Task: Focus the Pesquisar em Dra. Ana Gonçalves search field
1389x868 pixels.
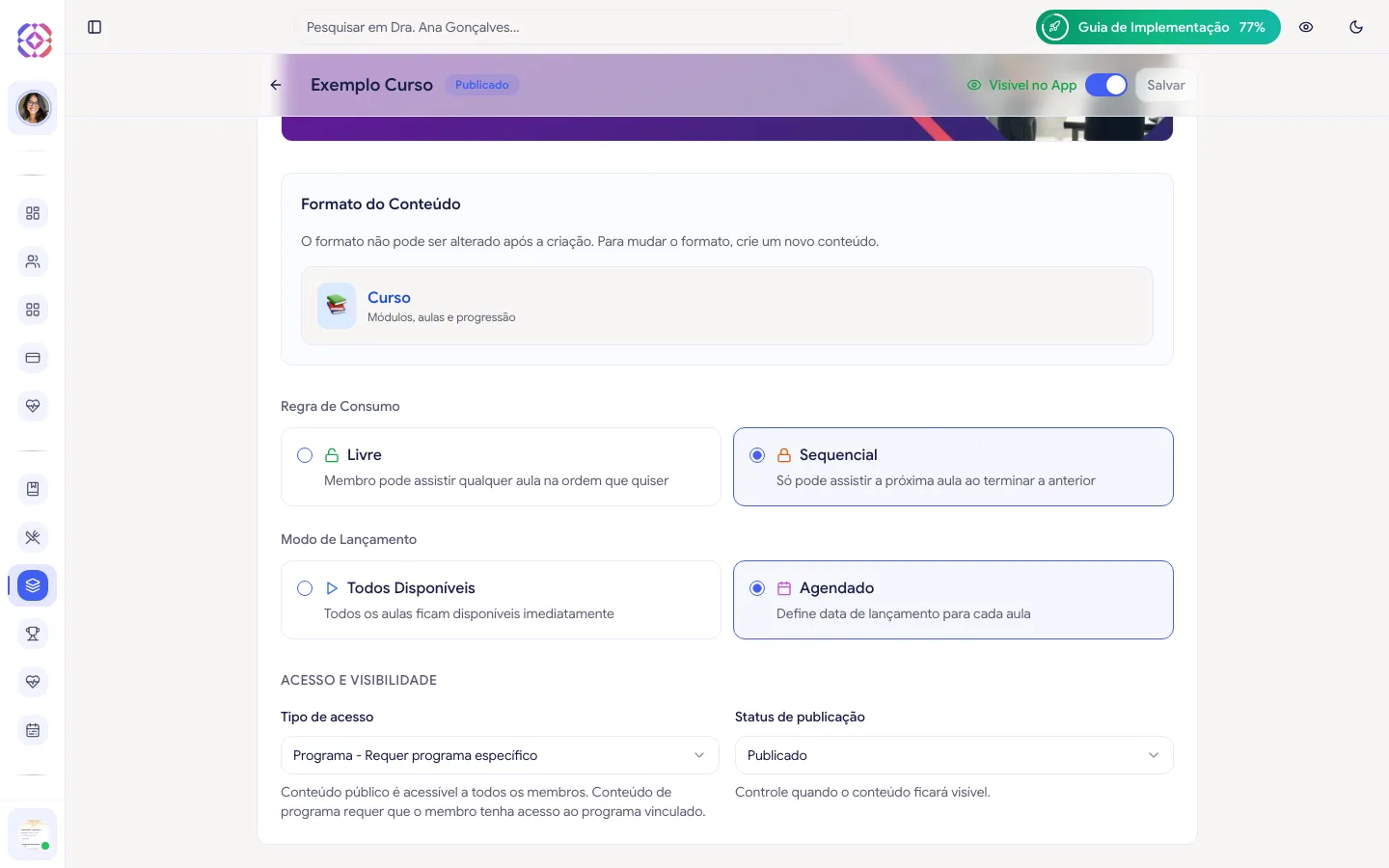Action: coord(572,27)
